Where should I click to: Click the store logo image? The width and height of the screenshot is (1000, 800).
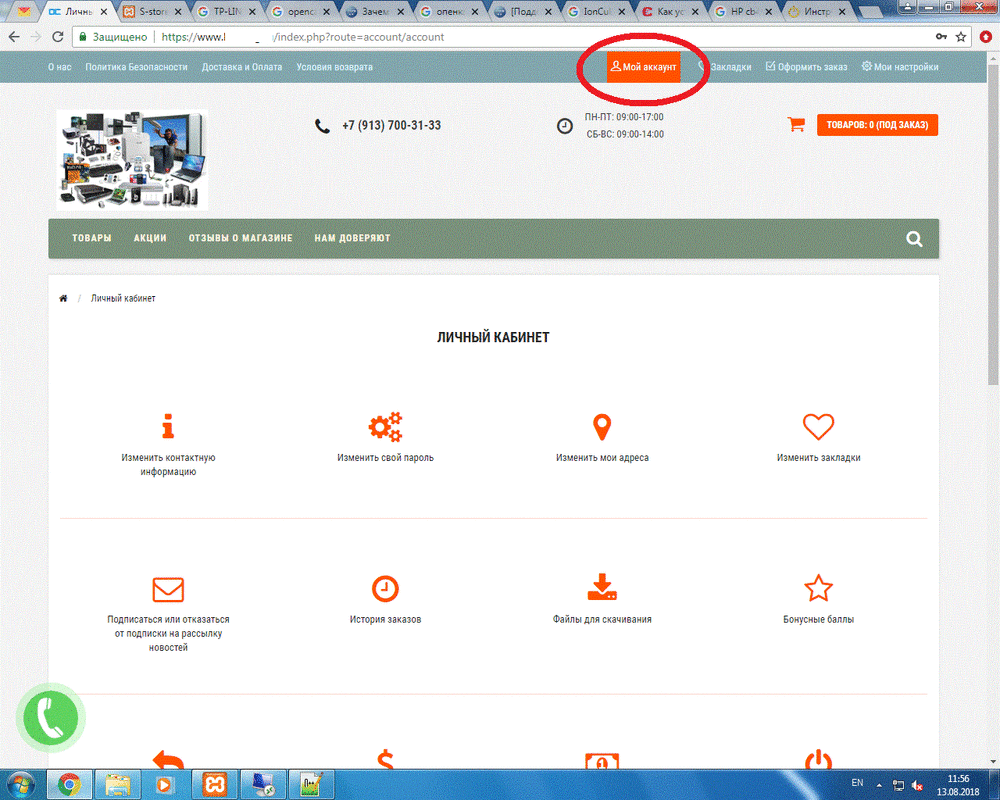pyautogui.click(x=132, y=159)
